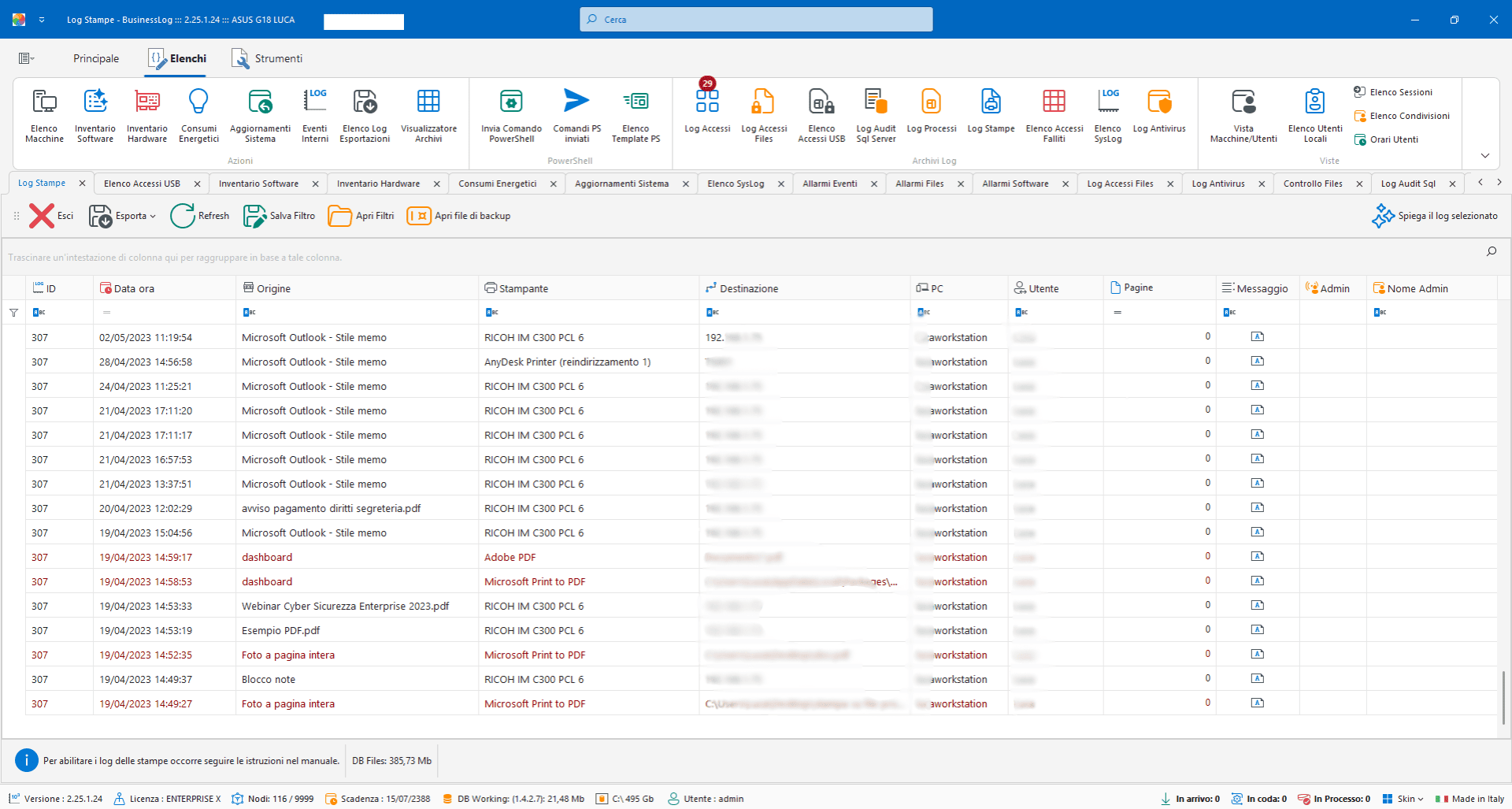This screenshot has height=809, width=1512.
Task: Click Salva Filtro button
Action: pos(280,216)
